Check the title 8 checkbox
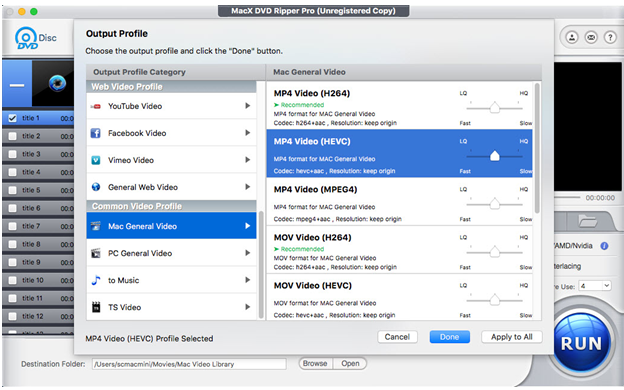The height and width of the screenshot is (390, 624). click(12, 244)
